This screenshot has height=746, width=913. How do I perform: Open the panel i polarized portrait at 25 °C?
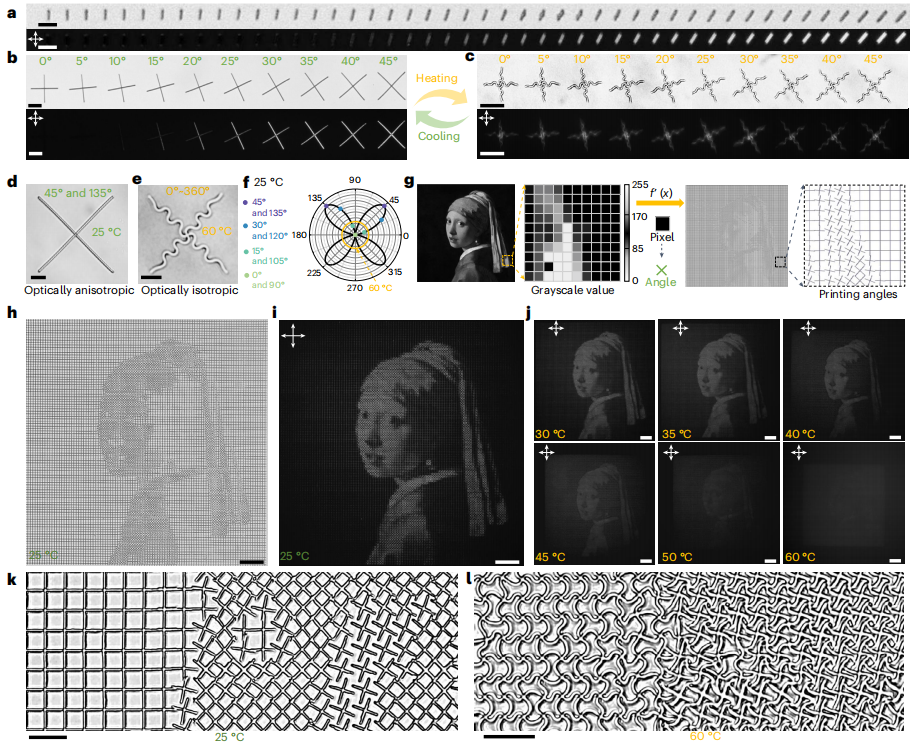click(402, 442)
